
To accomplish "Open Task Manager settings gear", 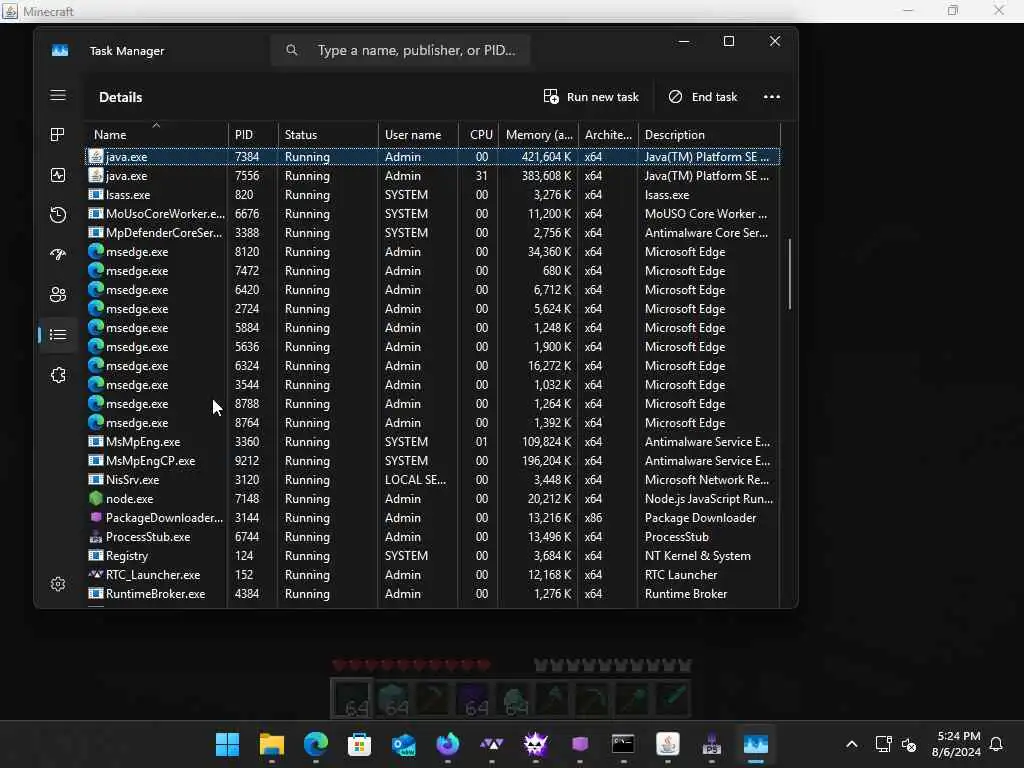I will [x=57, y=584].
